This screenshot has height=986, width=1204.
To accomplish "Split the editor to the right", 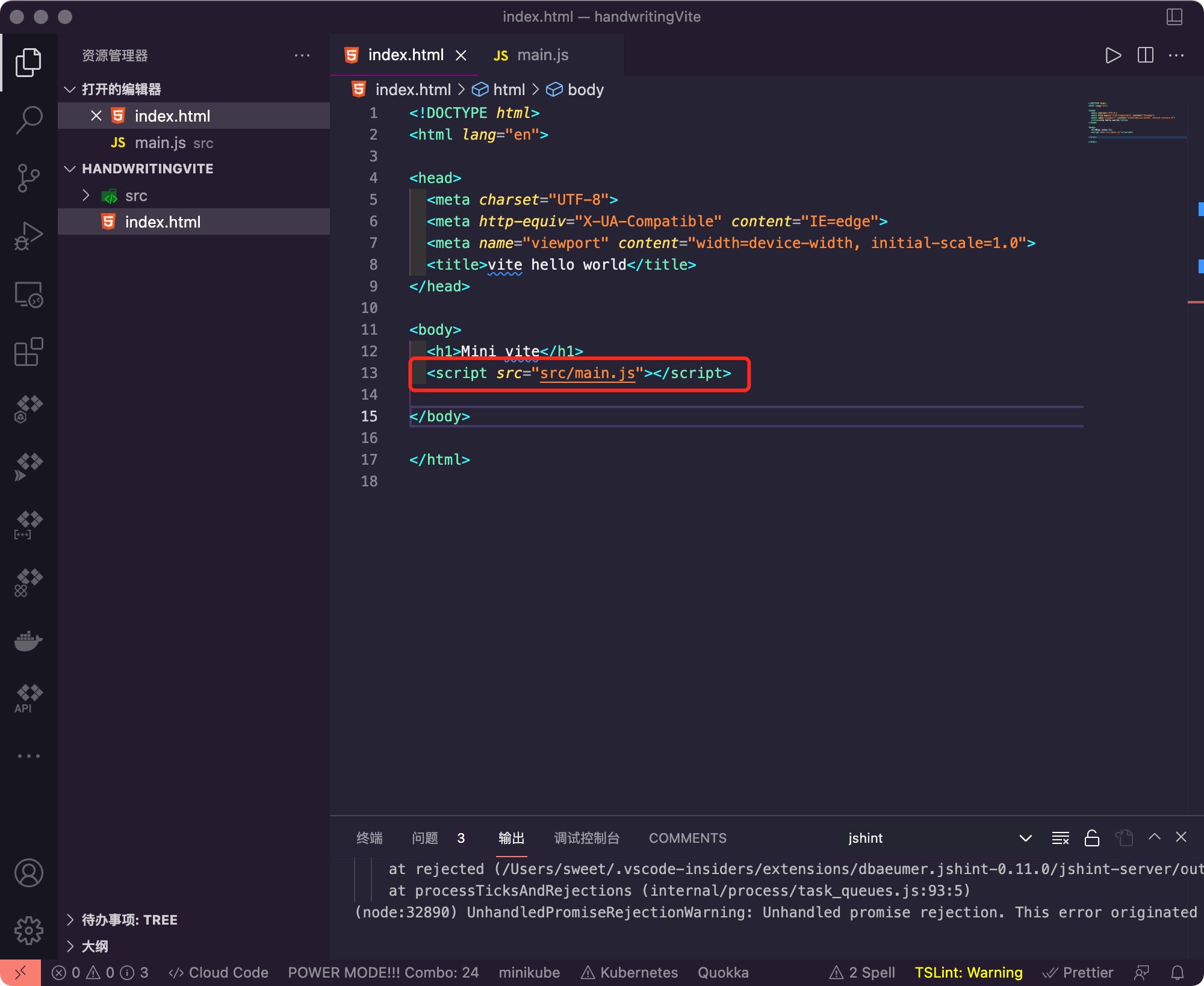I will [x=1145, y=55].
